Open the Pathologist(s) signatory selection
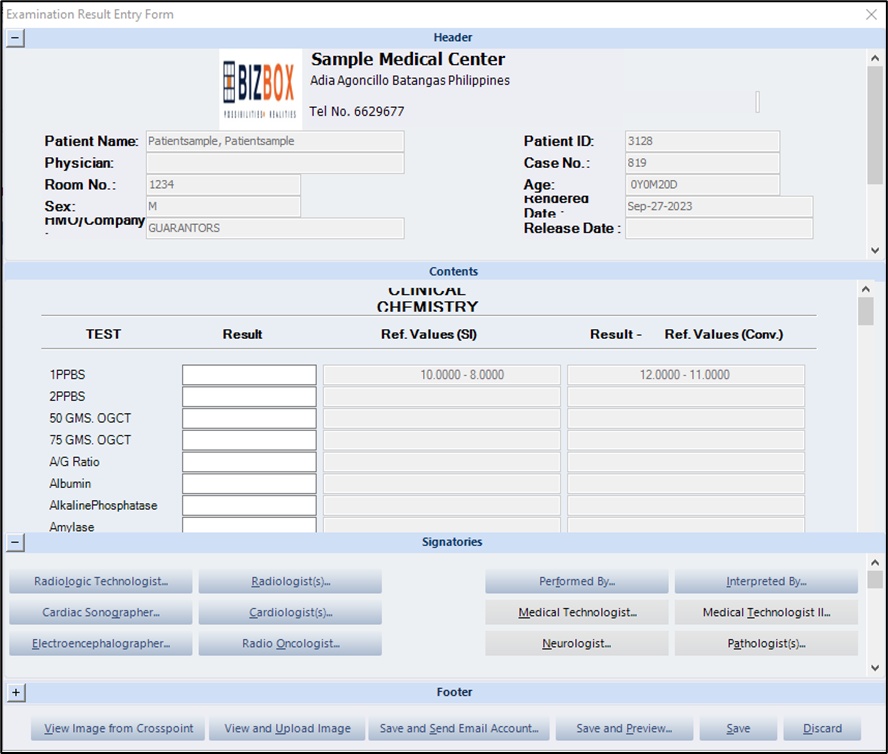Image resolution: width=888 pixels, height=754 pixels. [x=766, y=644]
